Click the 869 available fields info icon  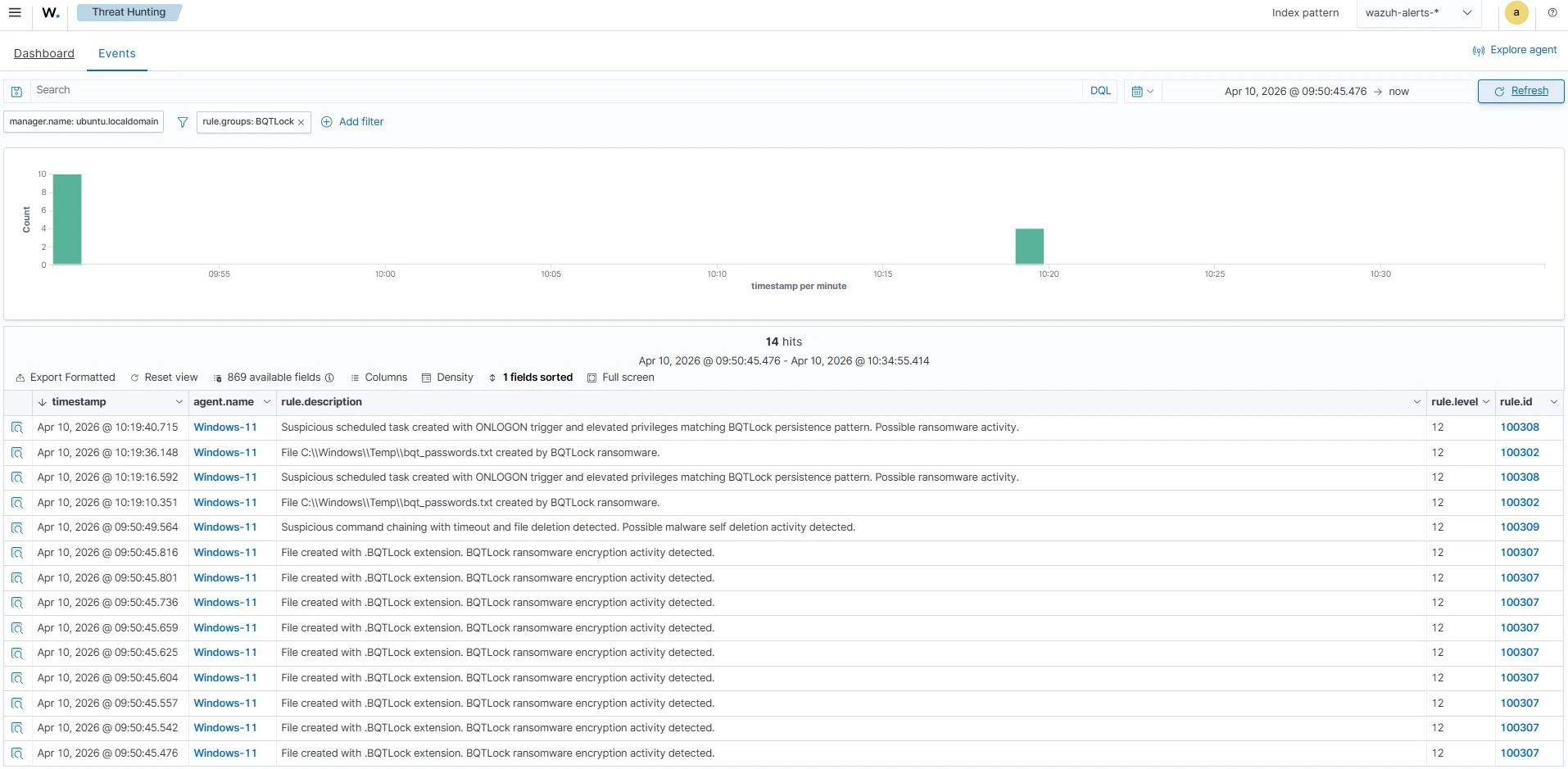(329, 378)
